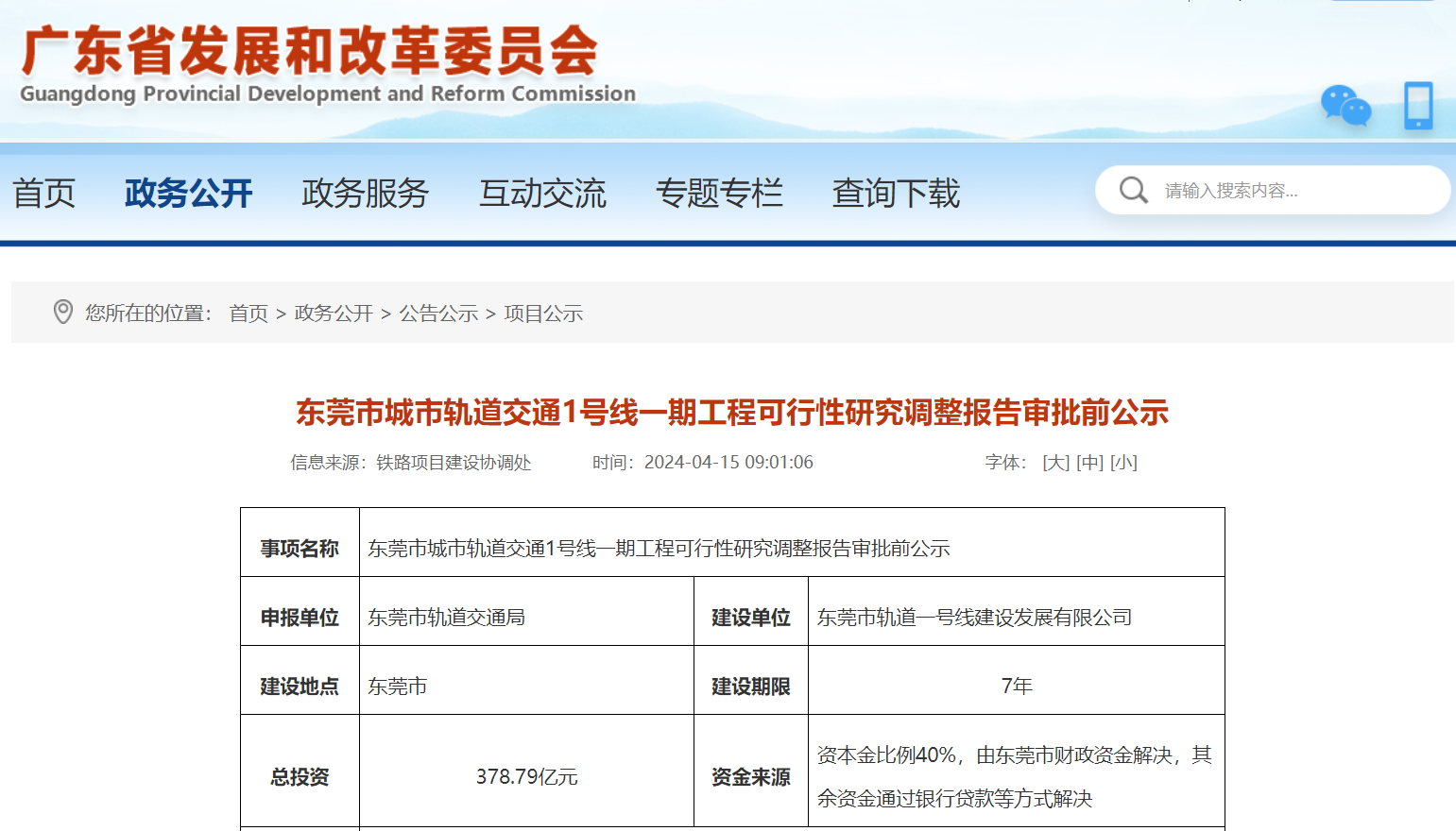Click the red 广东省发展和改革委员会 site logo

312,52
